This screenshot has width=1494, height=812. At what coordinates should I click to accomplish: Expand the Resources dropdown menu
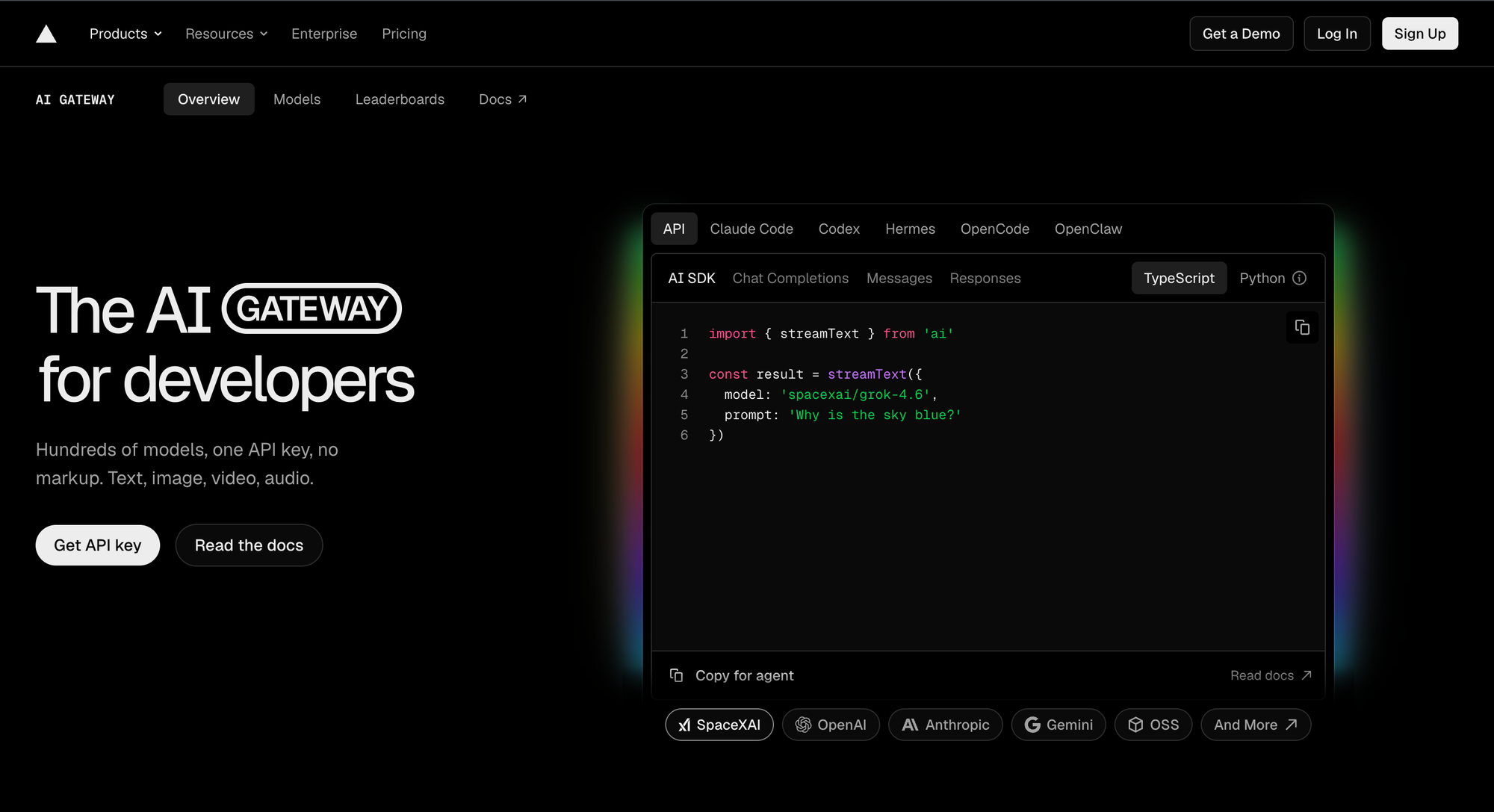226,34
